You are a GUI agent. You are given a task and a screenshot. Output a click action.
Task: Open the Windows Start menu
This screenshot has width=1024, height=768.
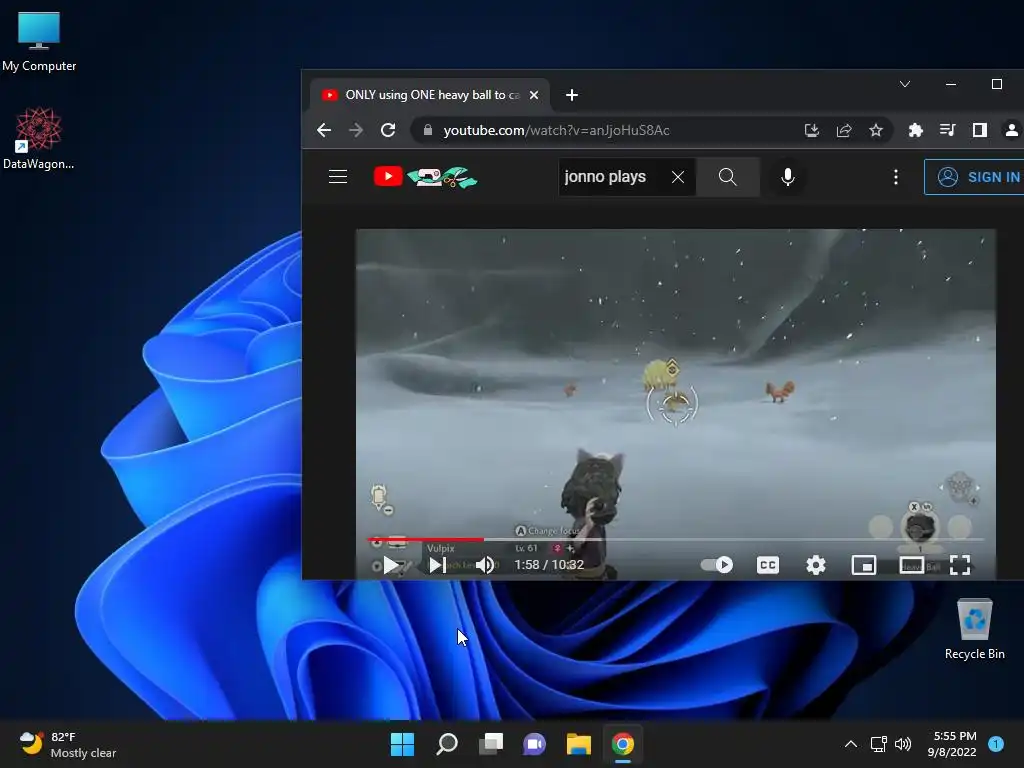(402, 744)
